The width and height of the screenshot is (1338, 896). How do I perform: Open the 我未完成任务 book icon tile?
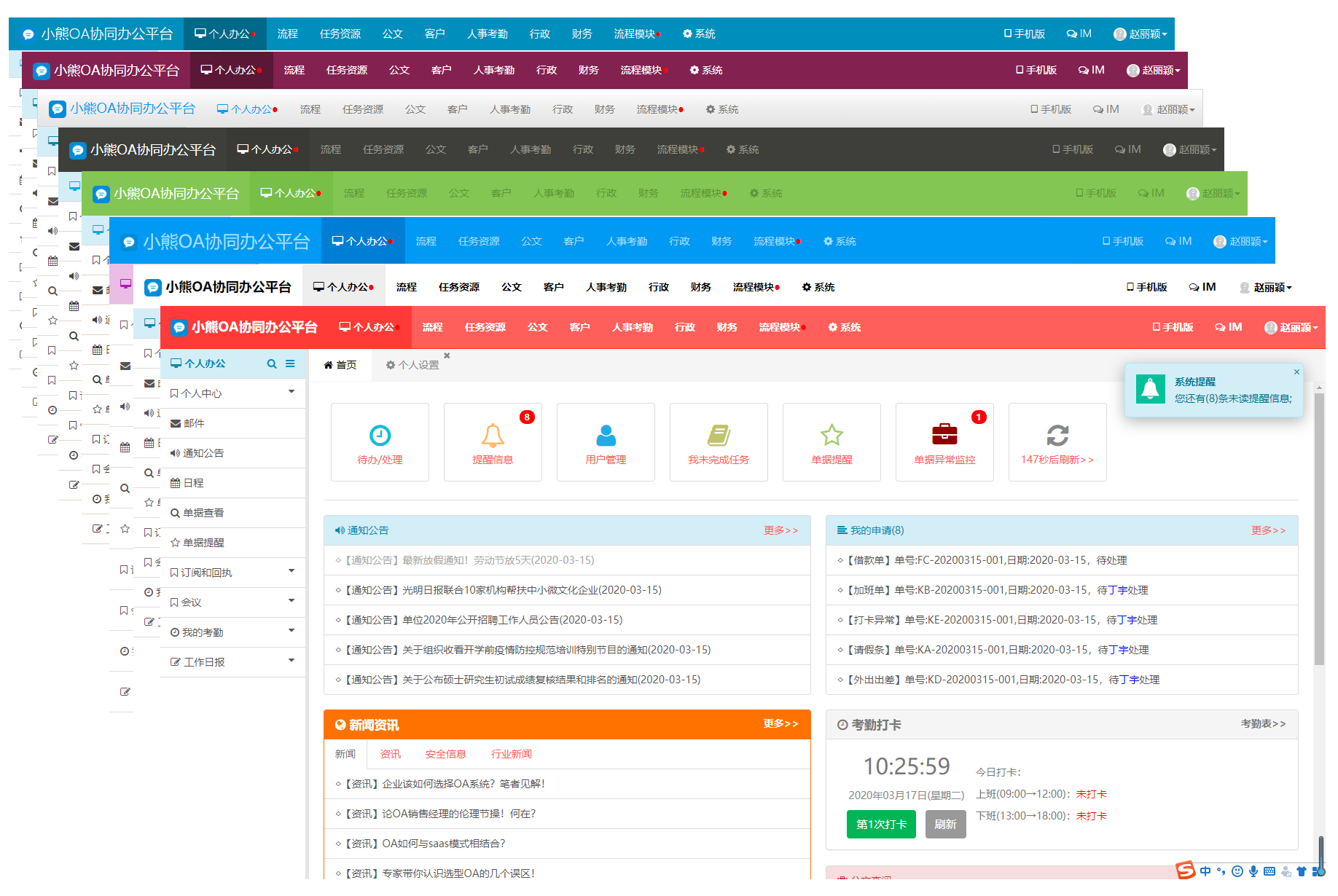point(719,442)
